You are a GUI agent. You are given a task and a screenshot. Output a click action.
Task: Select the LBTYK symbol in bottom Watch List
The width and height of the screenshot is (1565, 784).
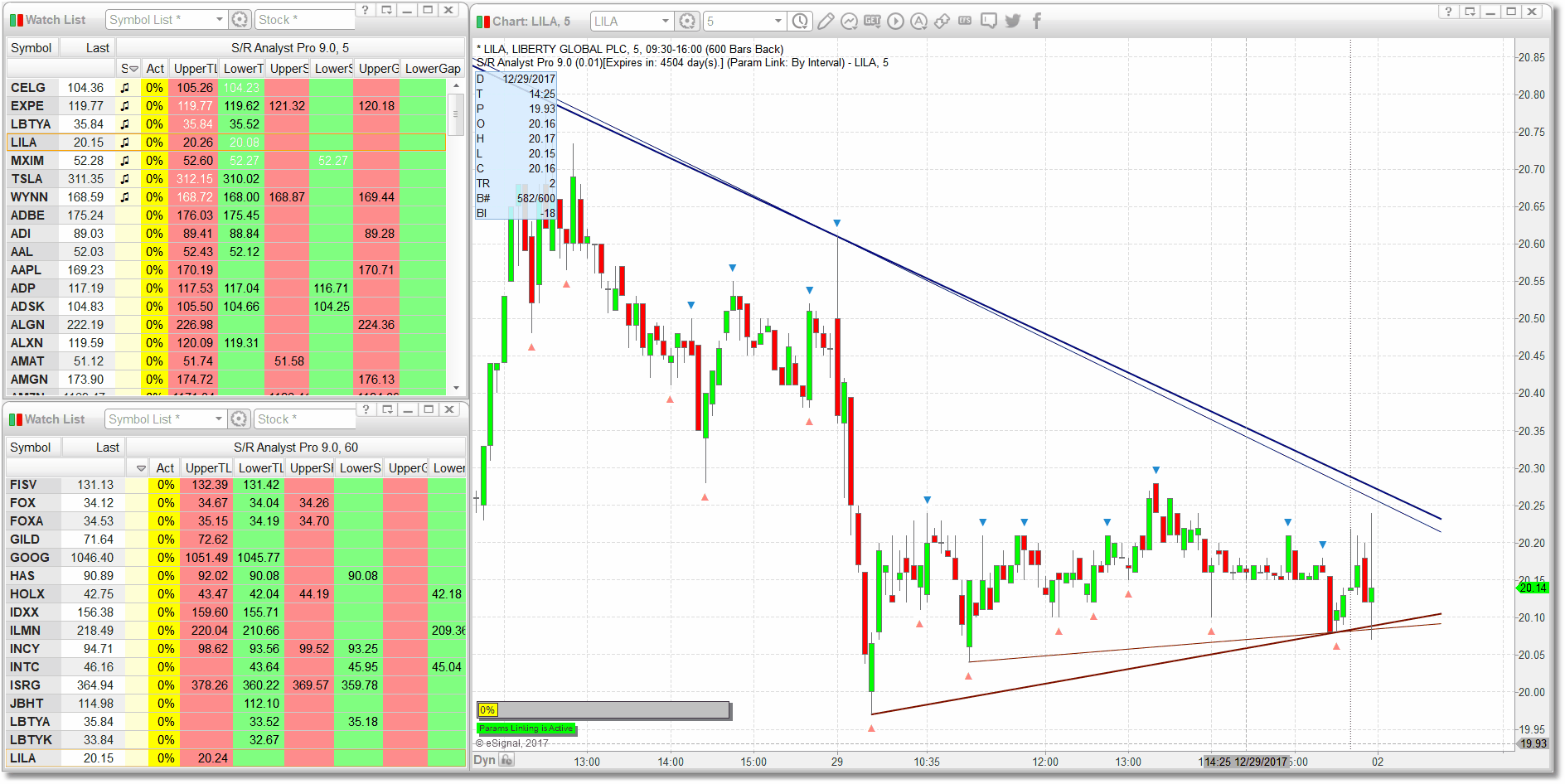(31, 740)
